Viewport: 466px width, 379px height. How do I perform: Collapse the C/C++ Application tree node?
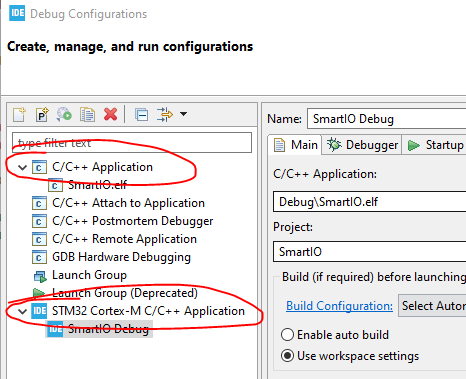(22, 167)
